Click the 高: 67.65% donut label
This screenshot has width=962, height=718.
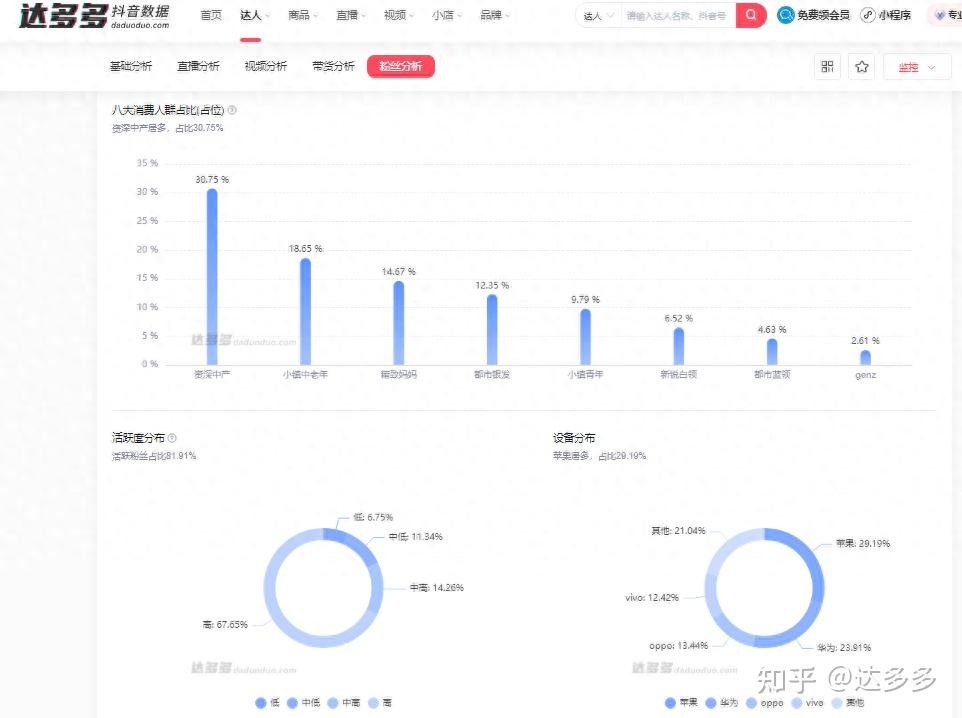click(225, 625)
